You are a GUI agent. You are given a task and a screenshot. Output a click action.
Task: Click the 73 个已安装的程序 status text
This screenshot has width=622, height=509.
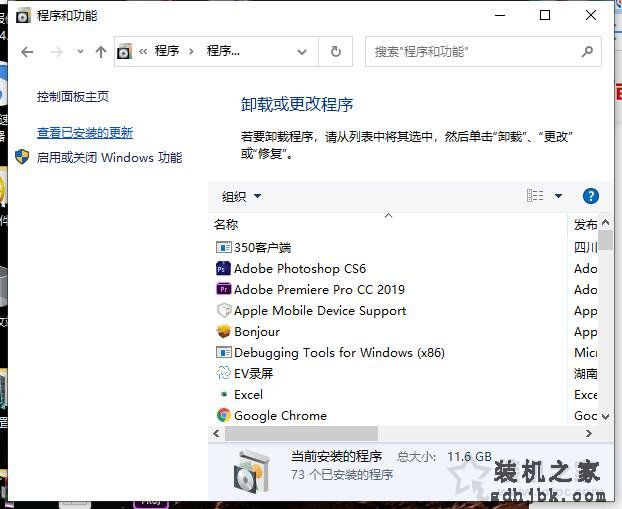click(x=342, y=474)
